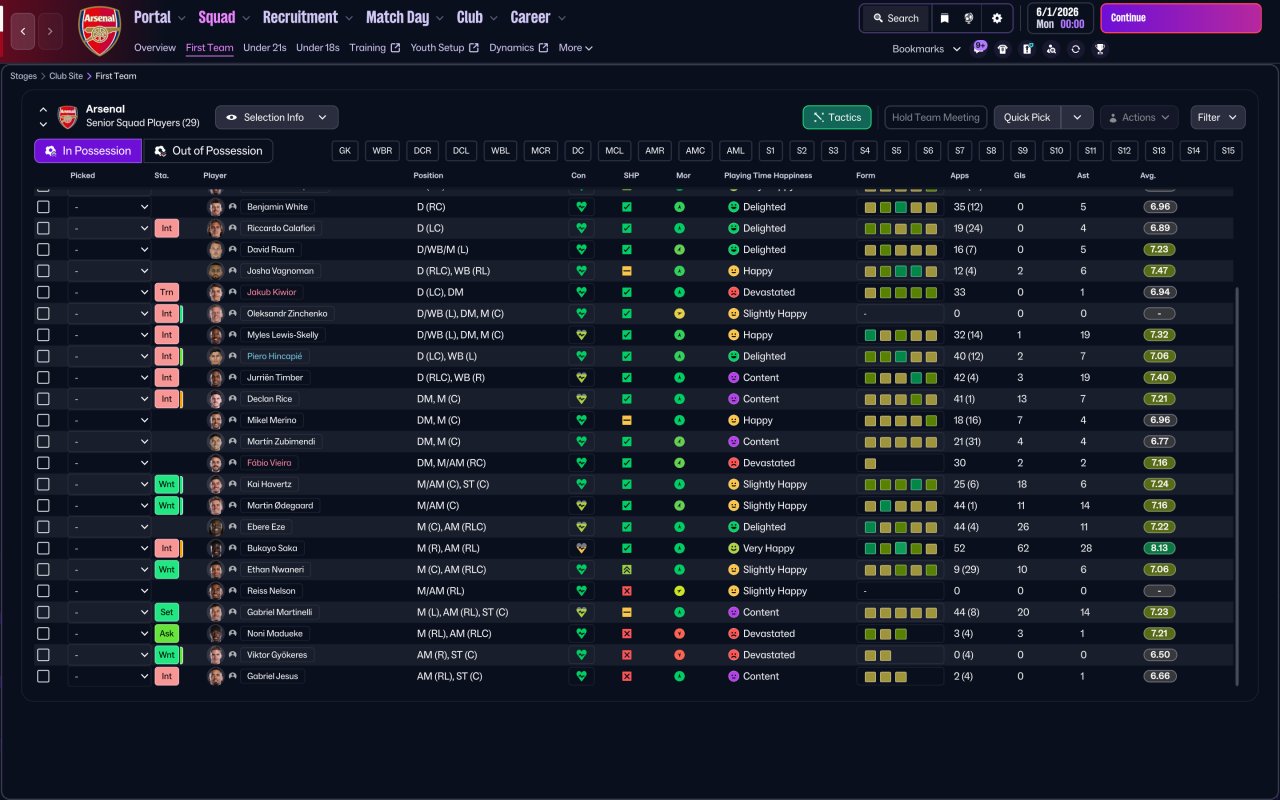
Task: Click Bukayo Saka's form rating squares
Action: click(x=900, y=548)
